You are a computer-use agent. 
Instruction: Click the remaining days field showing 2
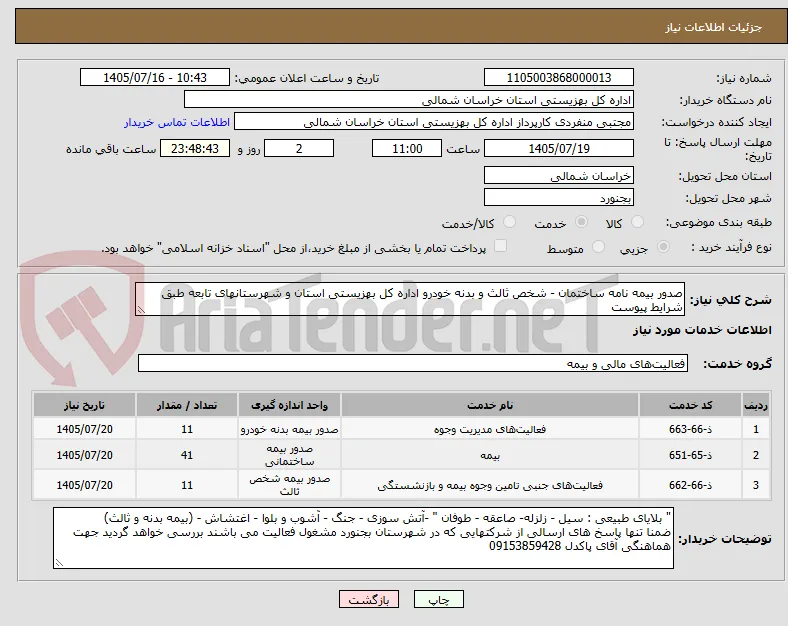299,148
